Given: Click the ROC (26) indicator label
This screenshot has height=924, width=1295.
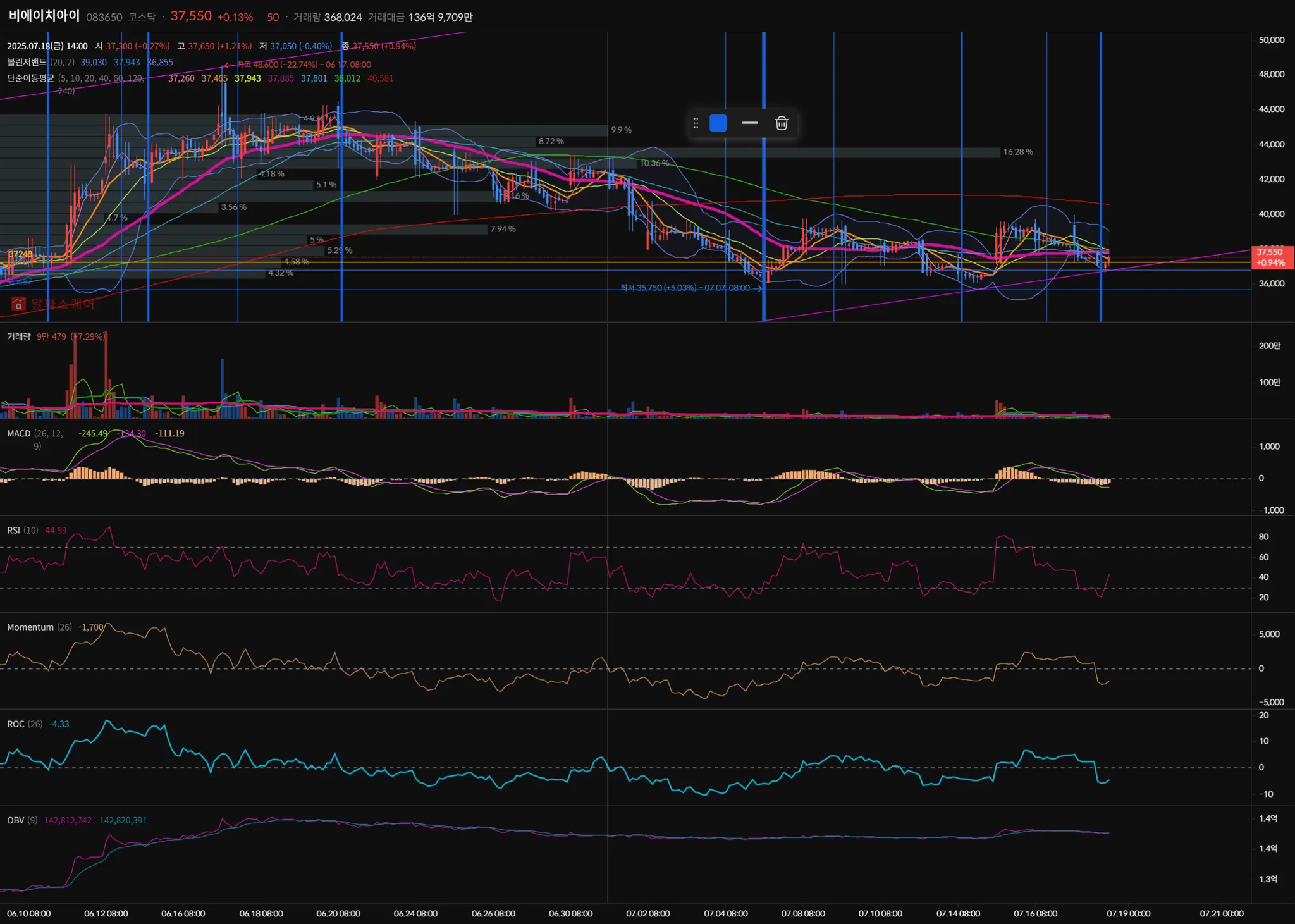Looking at the screenshot, I should (25, 724).
